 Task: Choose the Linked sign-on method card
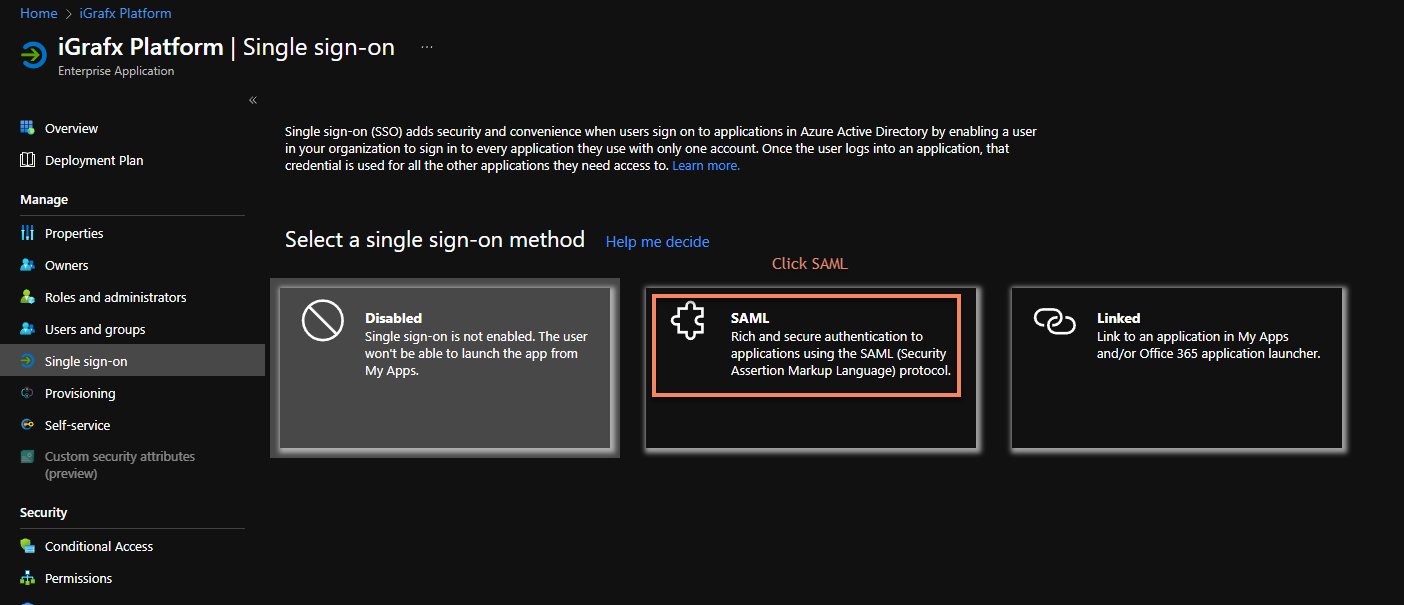1176,368
